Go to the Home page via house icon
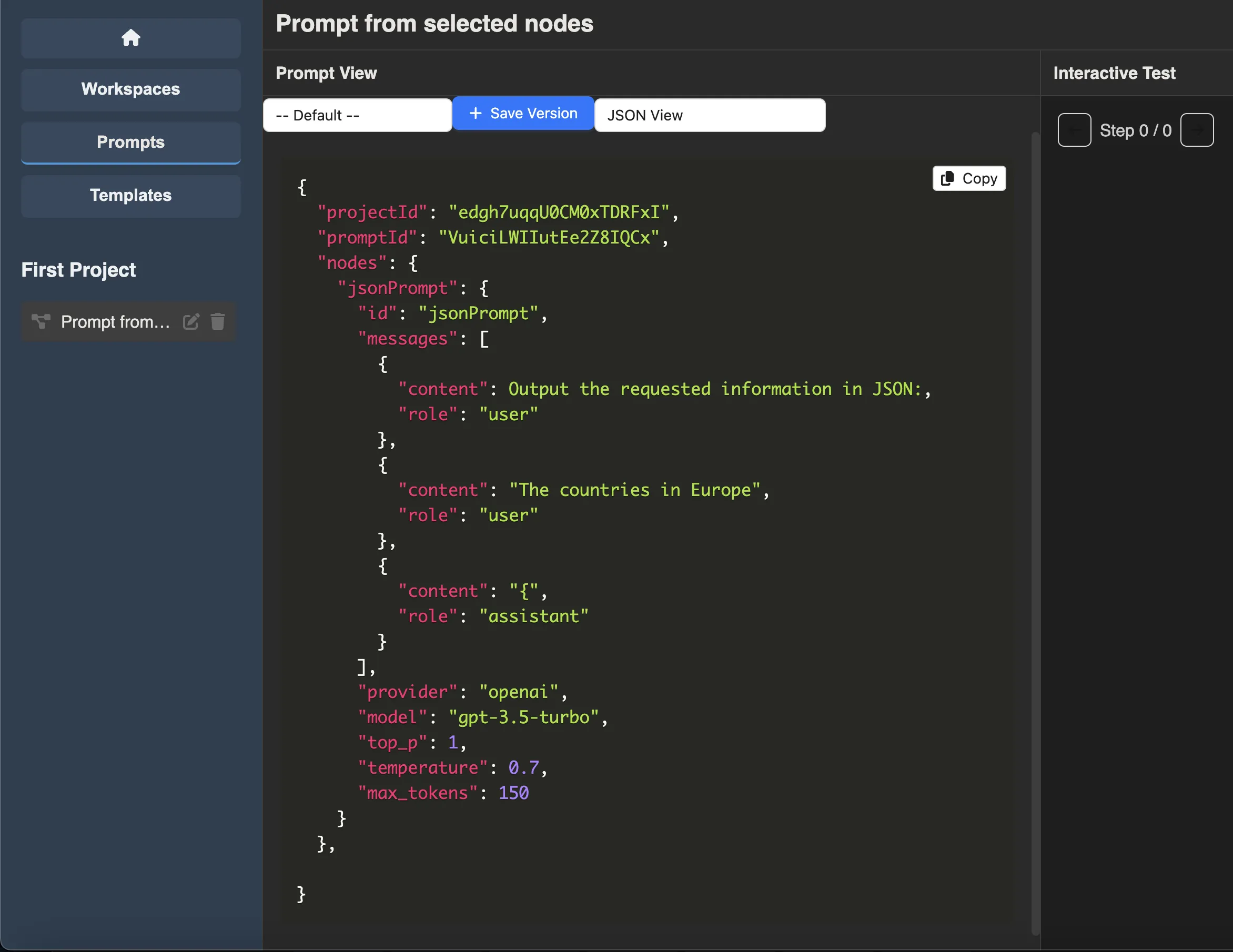This screenshot has height=952, width=1233. coord(130,38)
